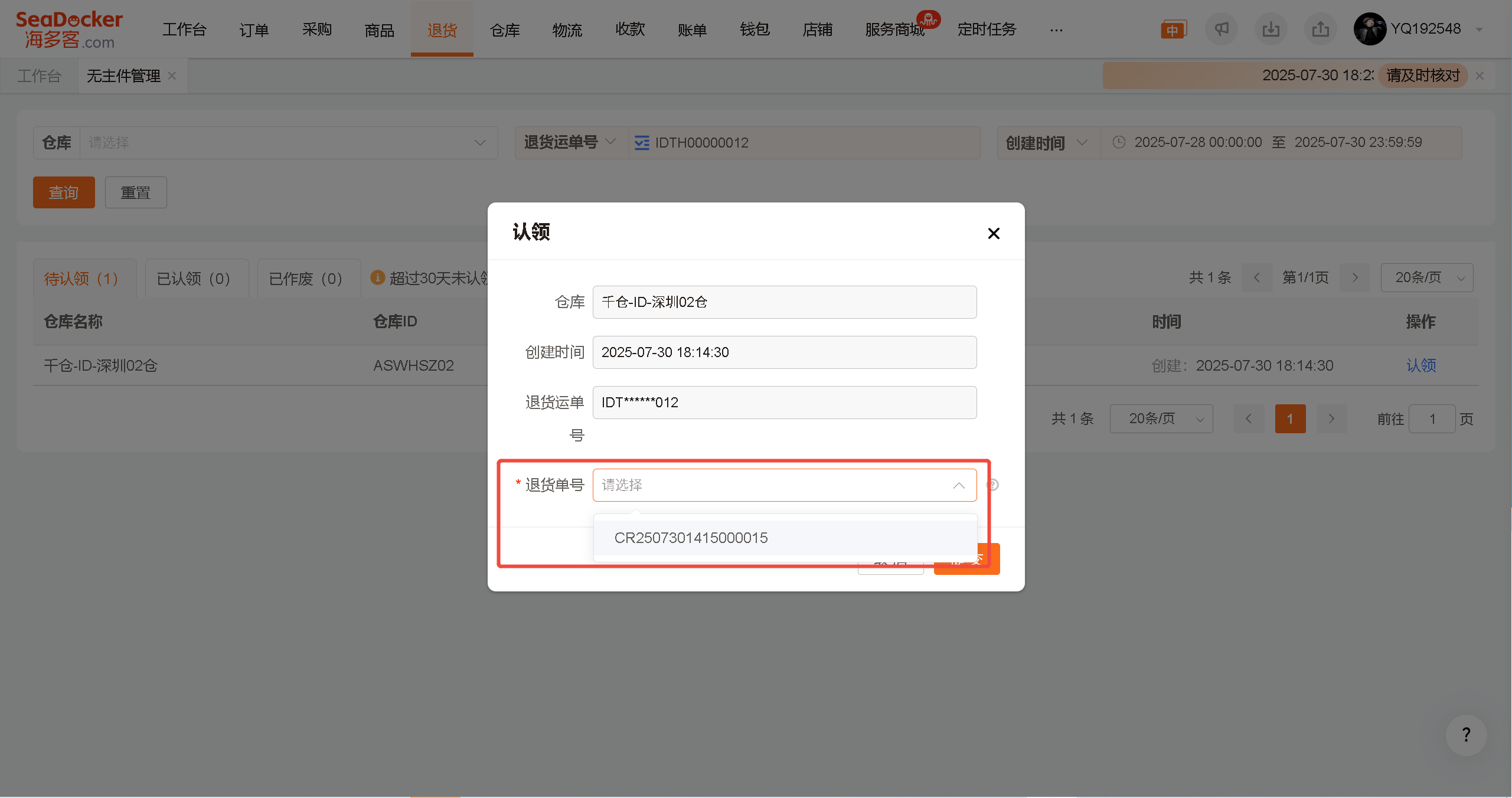Change the 创建时间 filter type dropdown
Screen dimensions: 1512x798
coord(1049,143)
